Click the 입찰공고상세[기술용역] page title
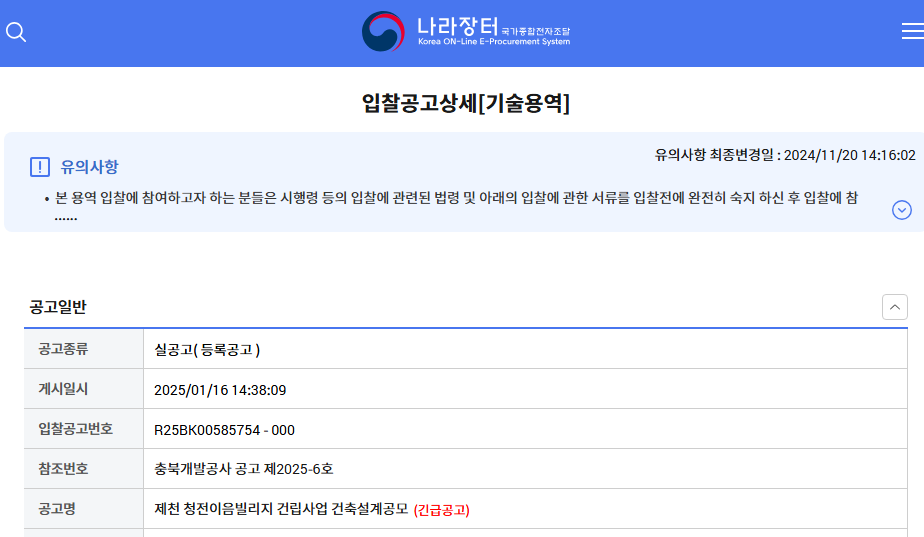The height and width of the screenshot is (537, 924). click(466, 103)
